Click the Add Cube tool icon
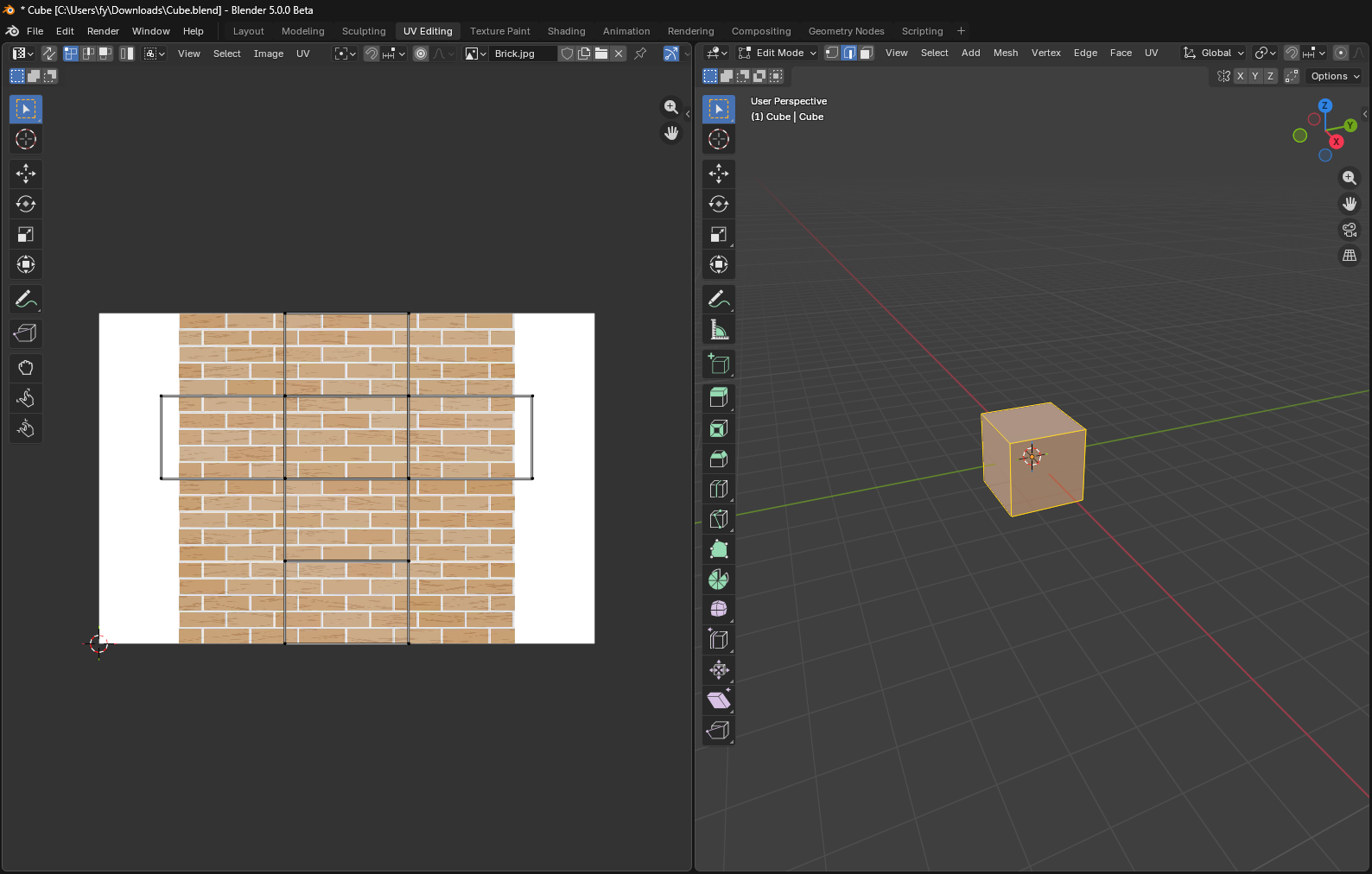Screen dimensions: 1372x874 718,364
